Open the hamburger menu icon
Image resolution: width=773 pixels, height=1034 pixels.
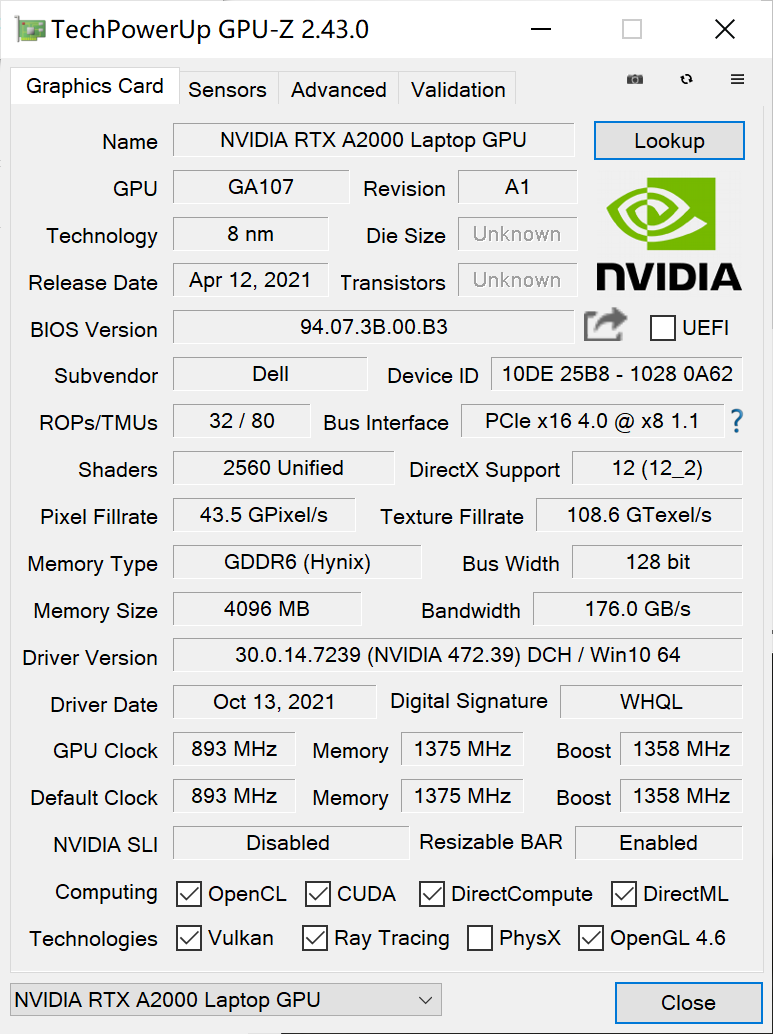(x=737, y=79)
